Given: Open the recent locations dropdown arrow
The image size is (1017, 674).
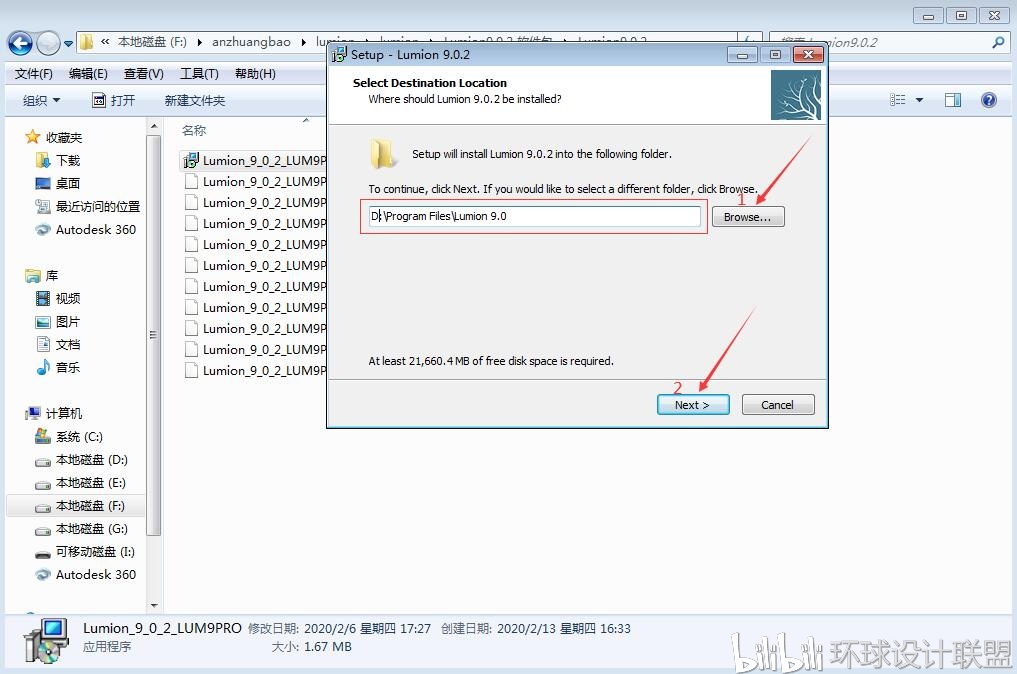Looking at the screenshot, I should coord(68,43).
